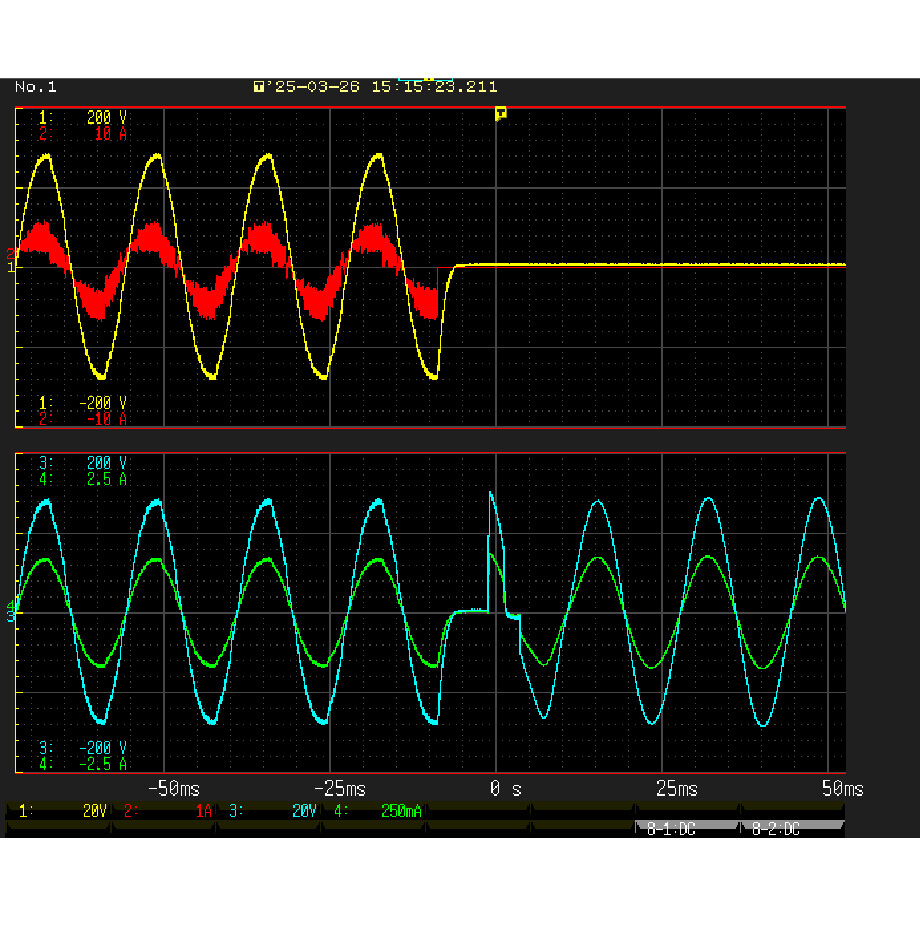Image resolution: width=920 pixels, height=925 pixels.
Task: Click the No.1 record number label
Action: 36,87
